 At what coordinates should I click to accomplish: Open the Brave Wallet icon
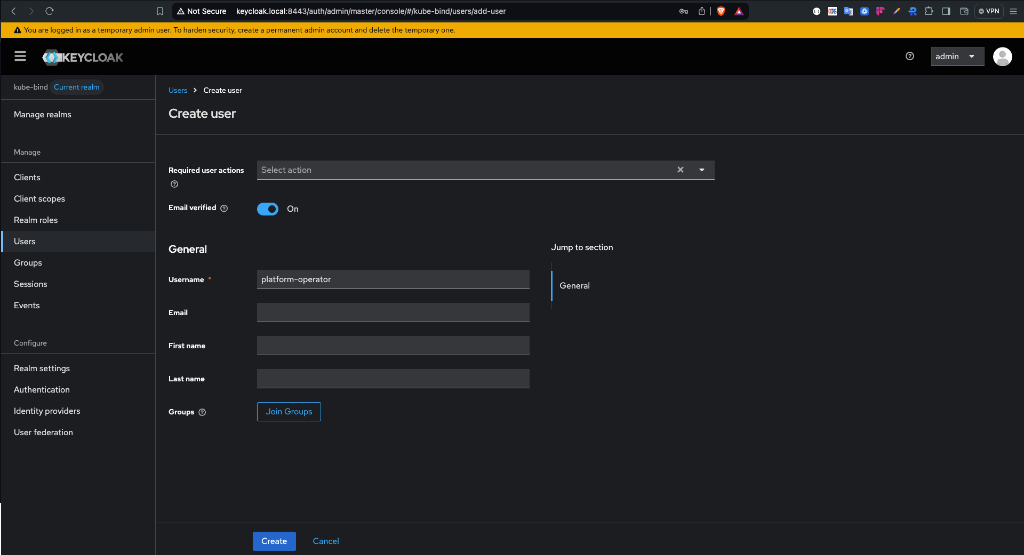pos(964,11)
